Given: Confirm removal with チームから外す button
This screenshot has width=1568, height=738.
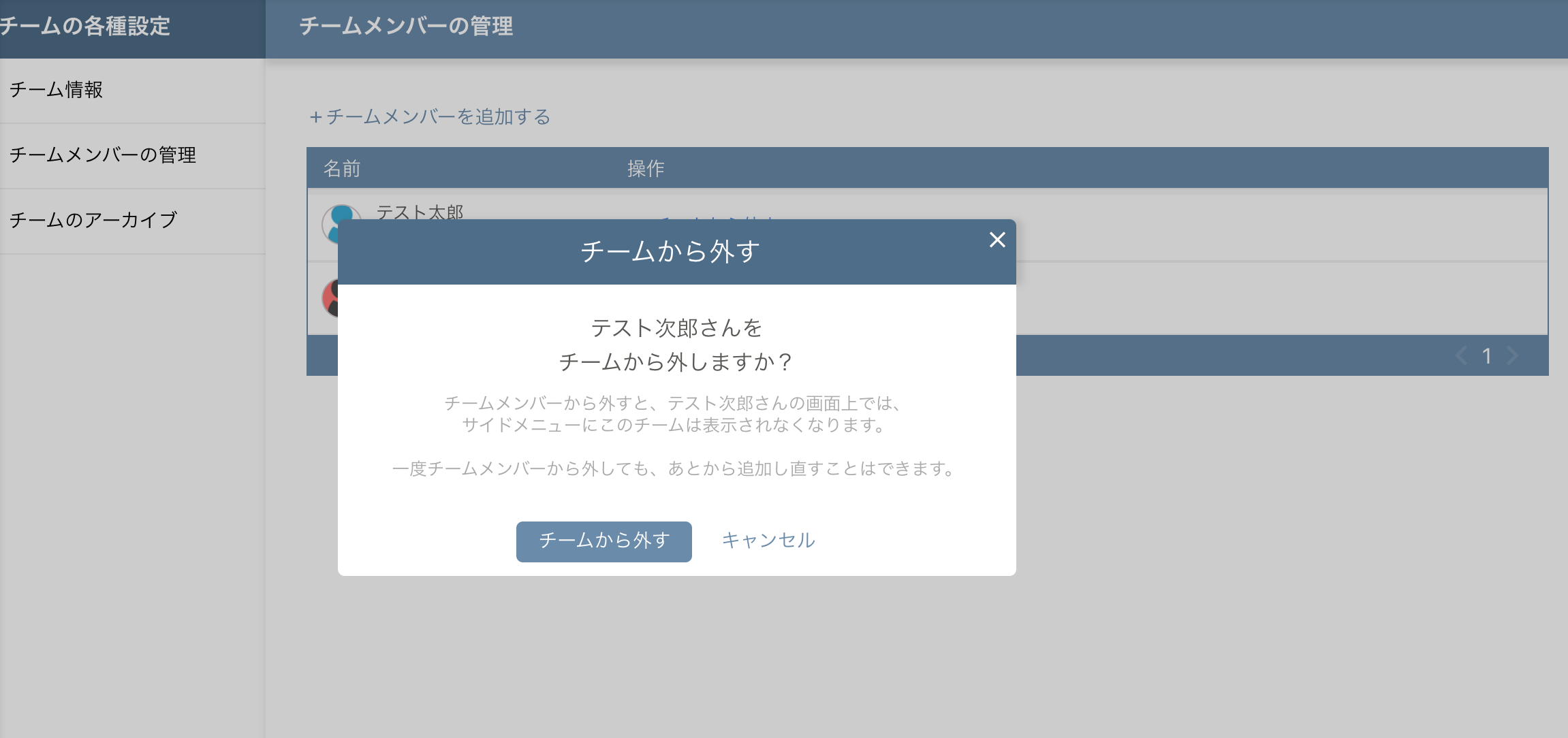Looking at the screenshot, I should point(603,541).
